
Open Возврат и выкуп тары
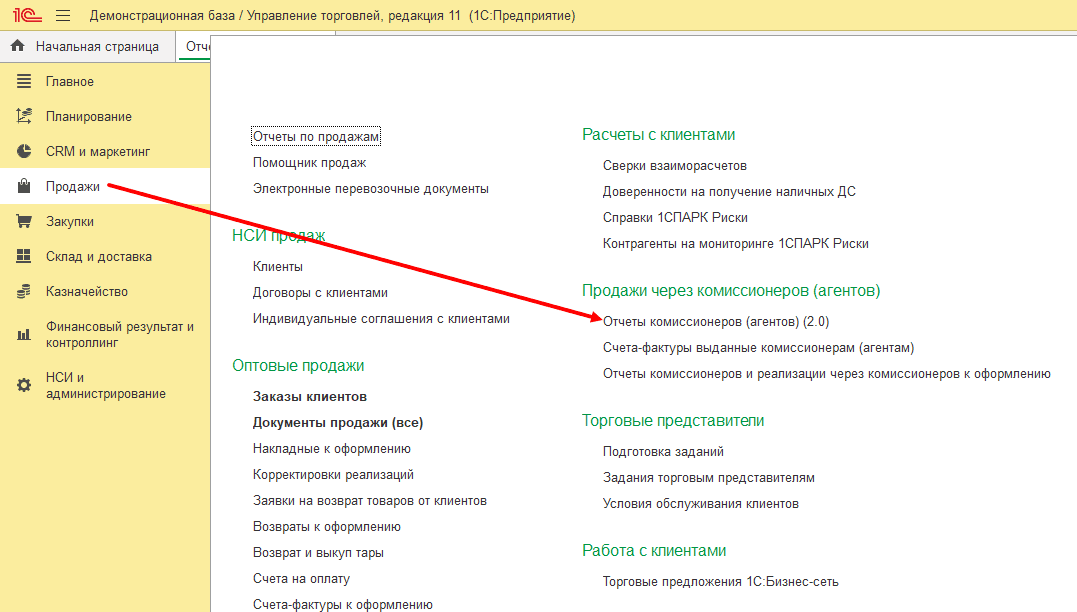pos(318,553)
